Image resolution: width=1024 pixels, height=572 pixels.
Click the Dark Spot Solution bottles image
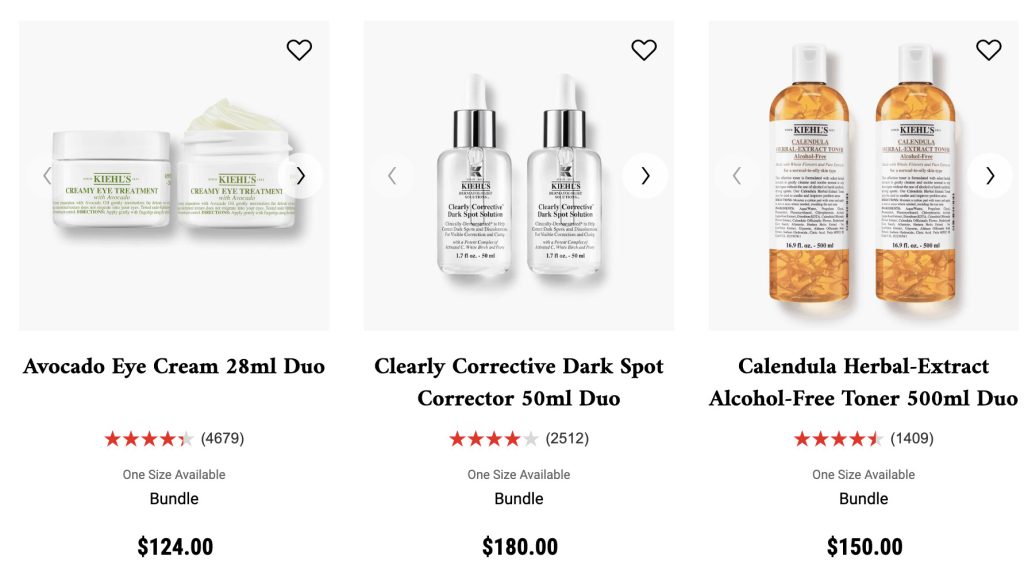point(519,175)
